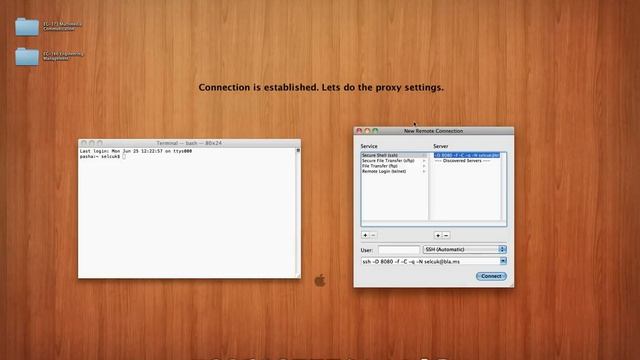640x360 pixels.
Task: Select the Engineering Management desktop folder
Action: coord(27,56)
